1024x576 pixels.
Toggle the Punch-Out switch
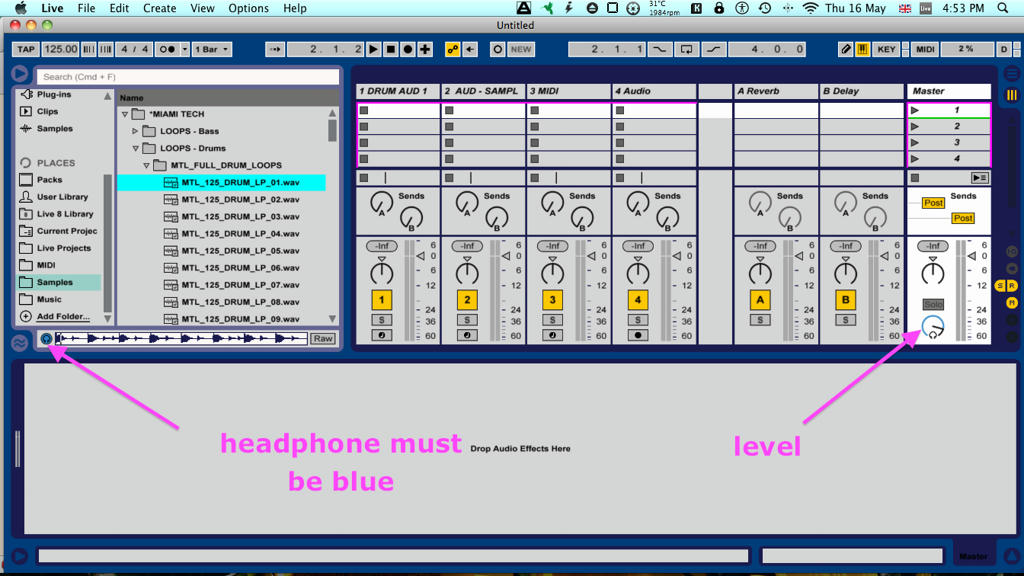(714, 49)
